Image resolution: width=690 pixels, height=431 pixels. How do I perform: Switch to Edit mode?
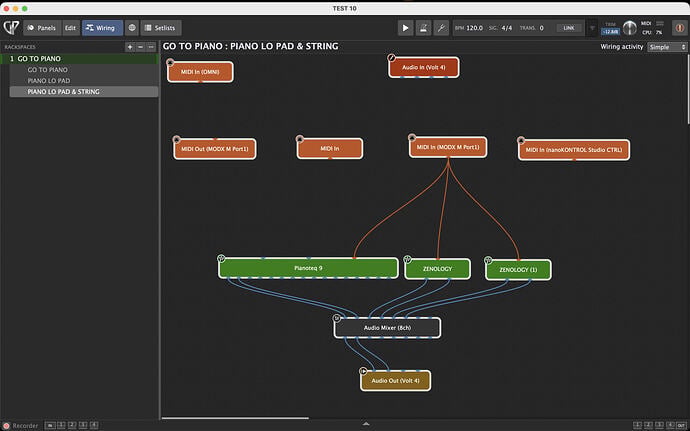70,28
